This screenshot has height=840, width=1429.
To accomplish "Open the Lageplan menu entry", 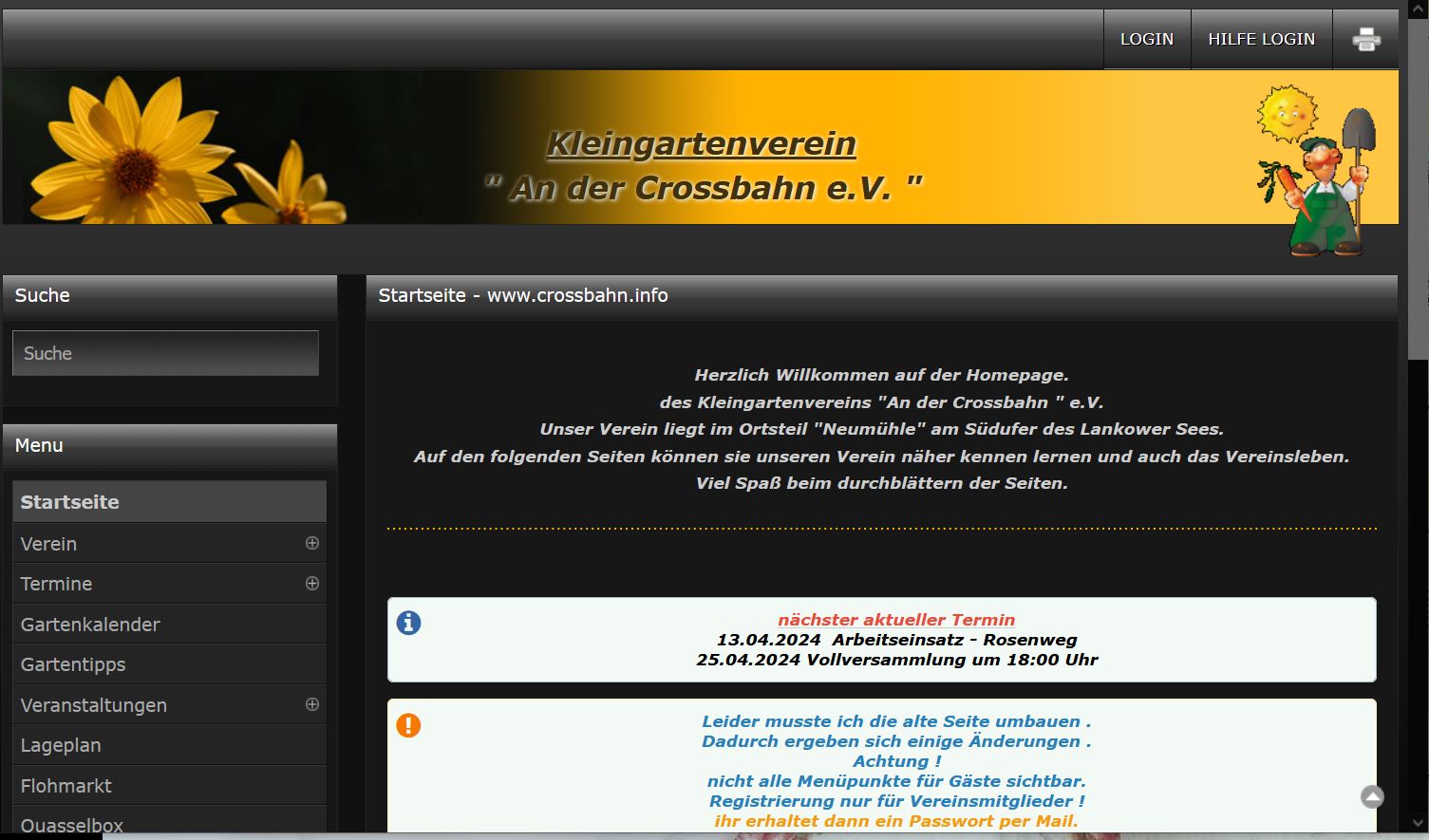I will coord(61,745).
